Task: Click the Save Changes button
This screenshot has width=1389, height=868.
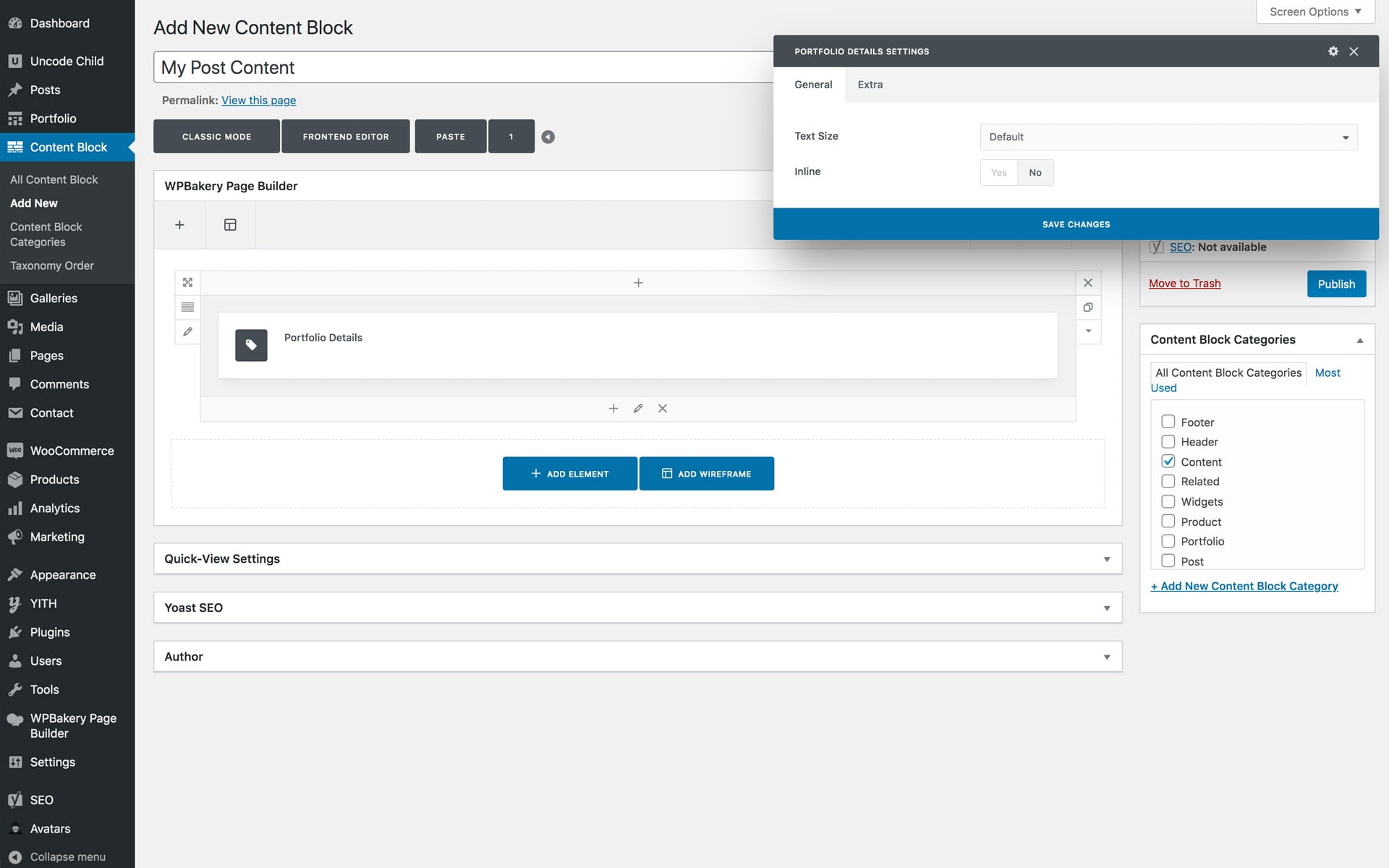Action: click(1075, 224)
